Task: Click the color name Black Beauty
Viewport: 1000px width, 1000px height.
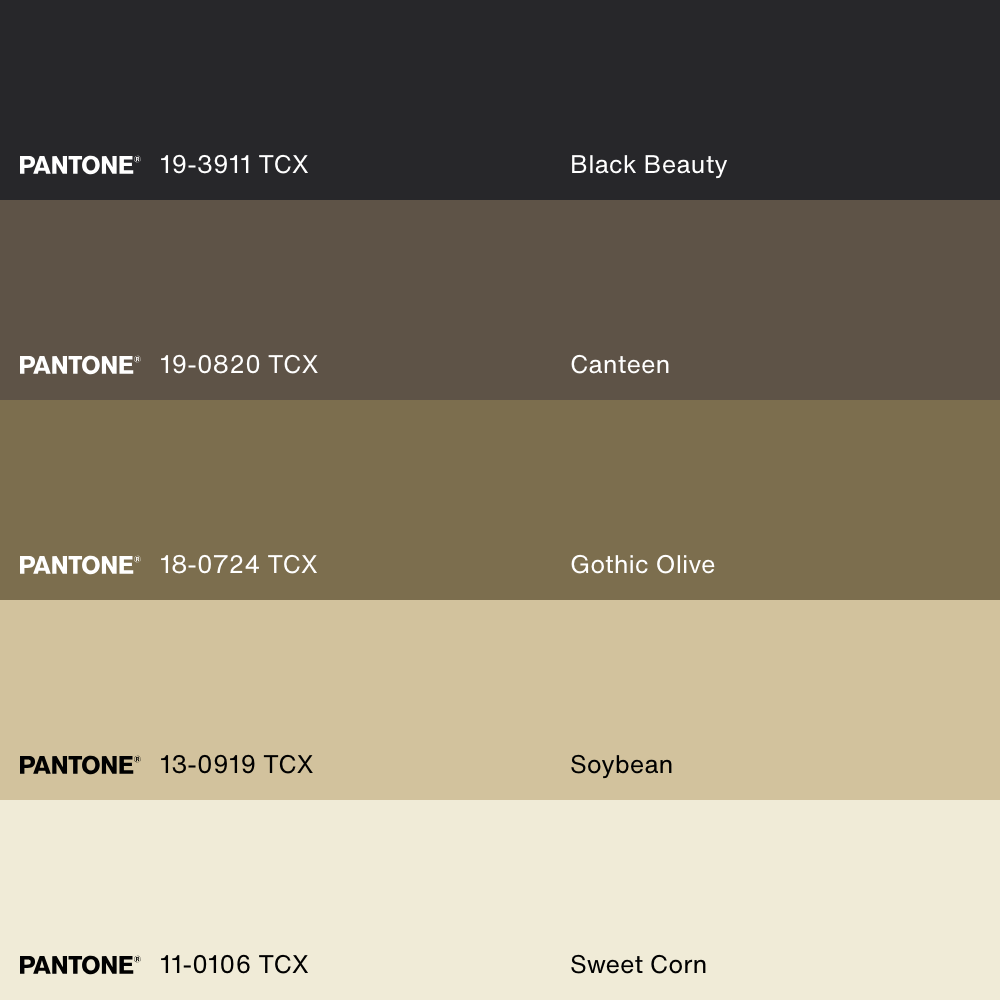Action: 649,165
